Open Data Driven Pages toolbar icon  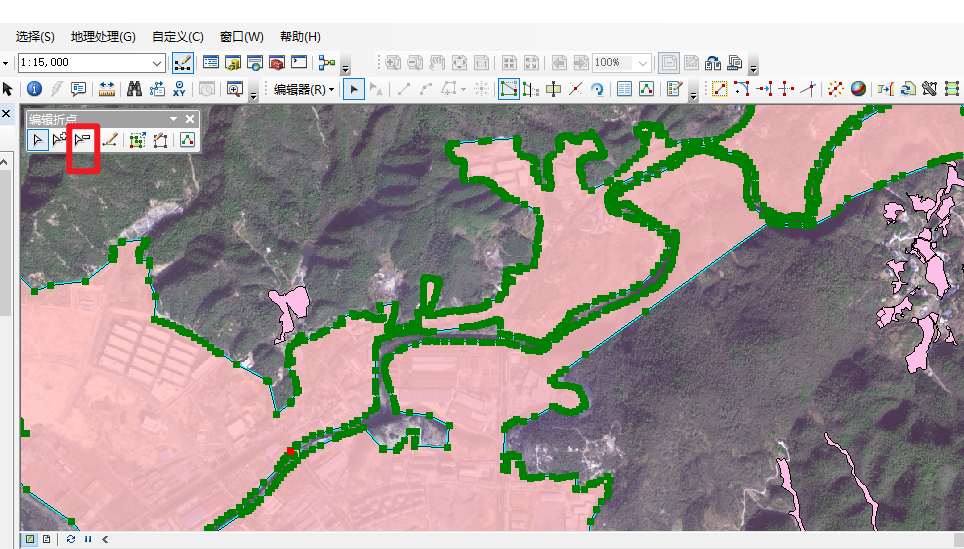coord(735,63)
